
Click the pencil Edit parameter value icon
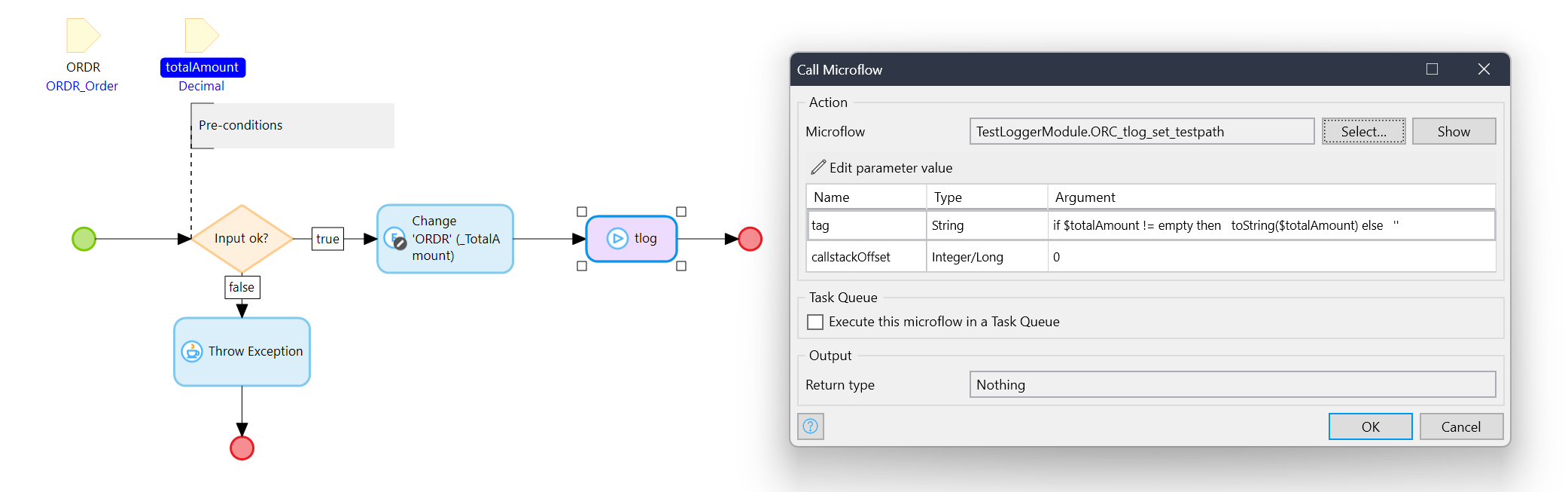point(818,167)
